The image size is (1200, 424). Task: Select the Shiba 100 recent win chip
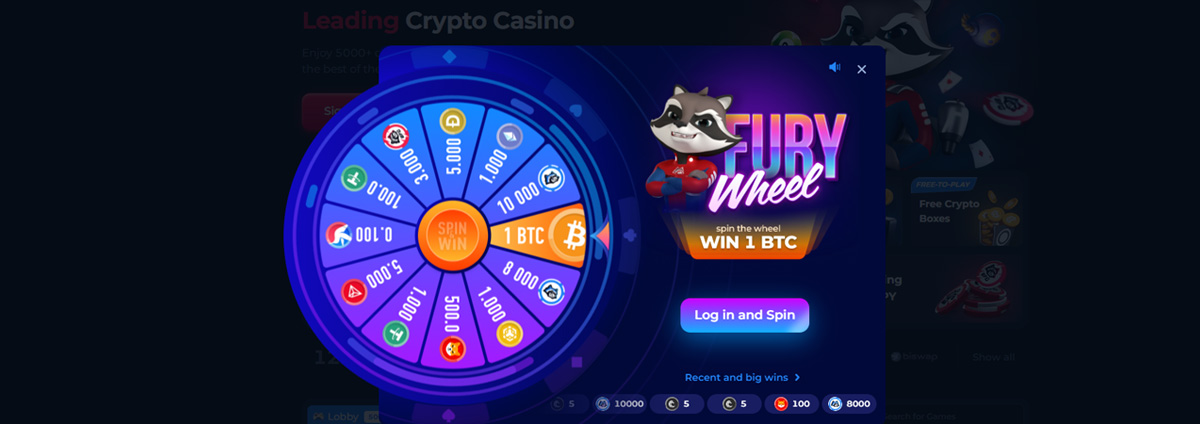pyautogui.click(x=791, y=404)
